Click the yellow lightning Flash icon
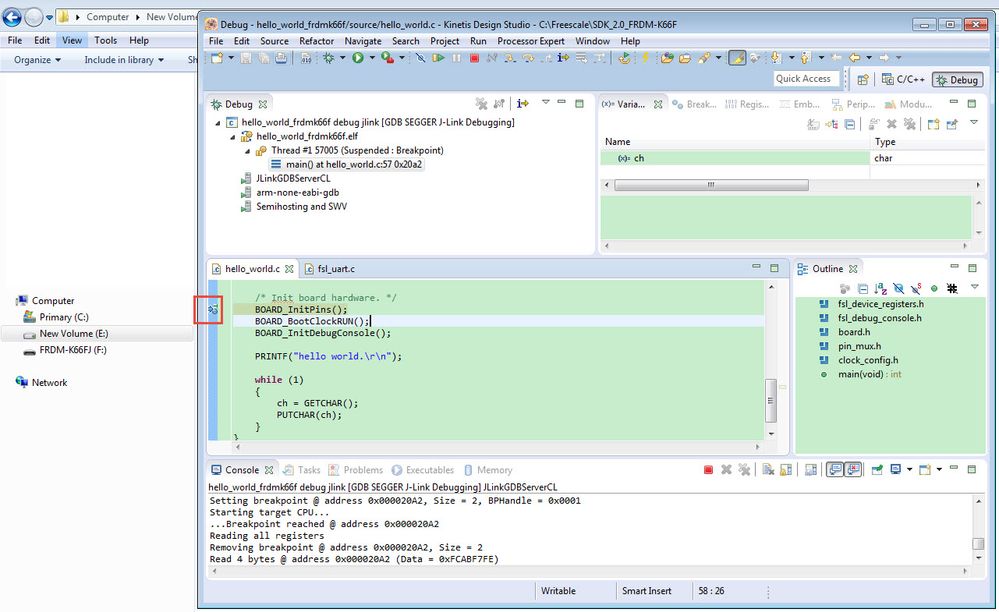 click(645, 58)
